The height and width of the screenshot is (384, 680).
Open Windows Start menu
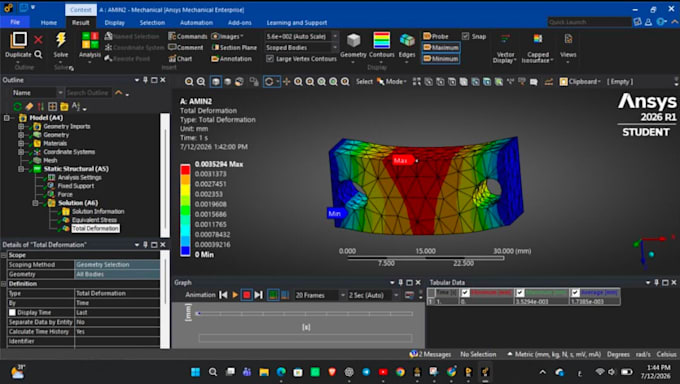(196, 372)
